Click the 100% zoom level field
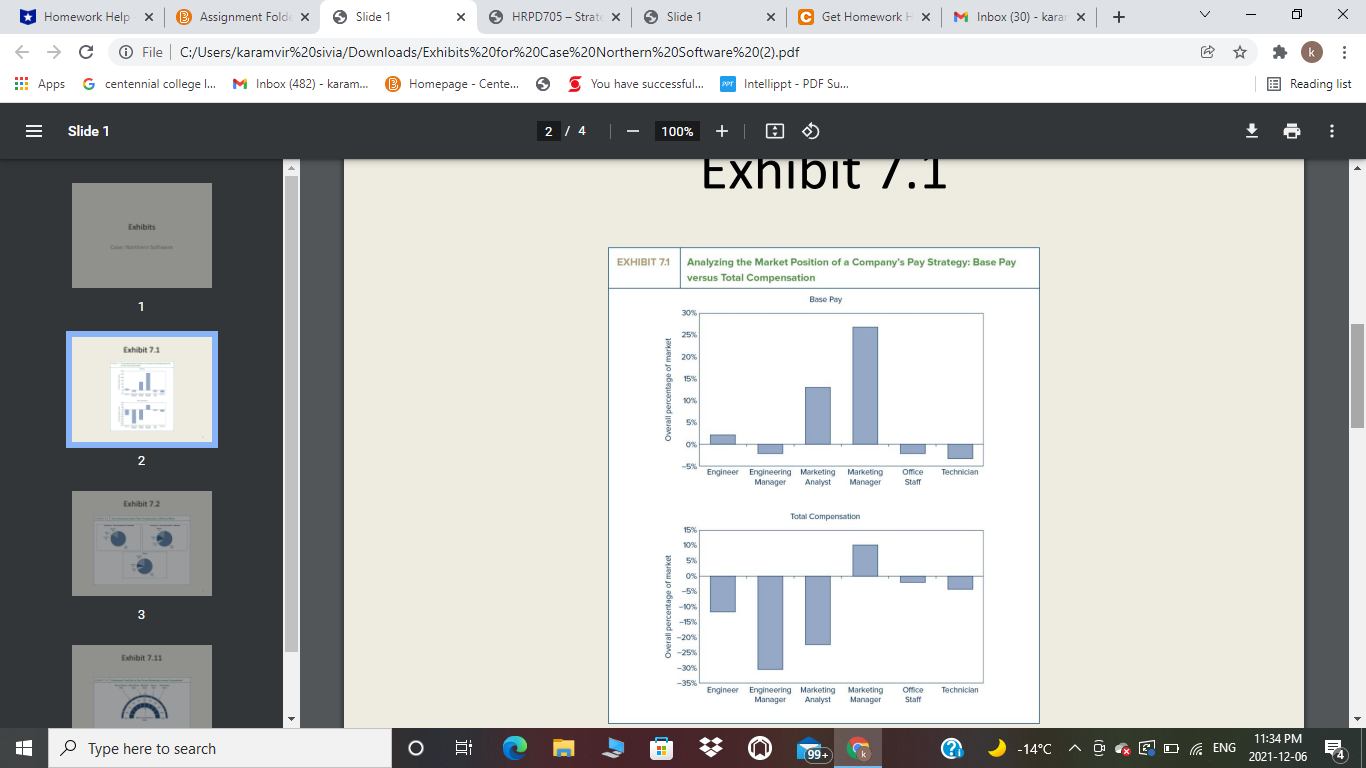 677,131
